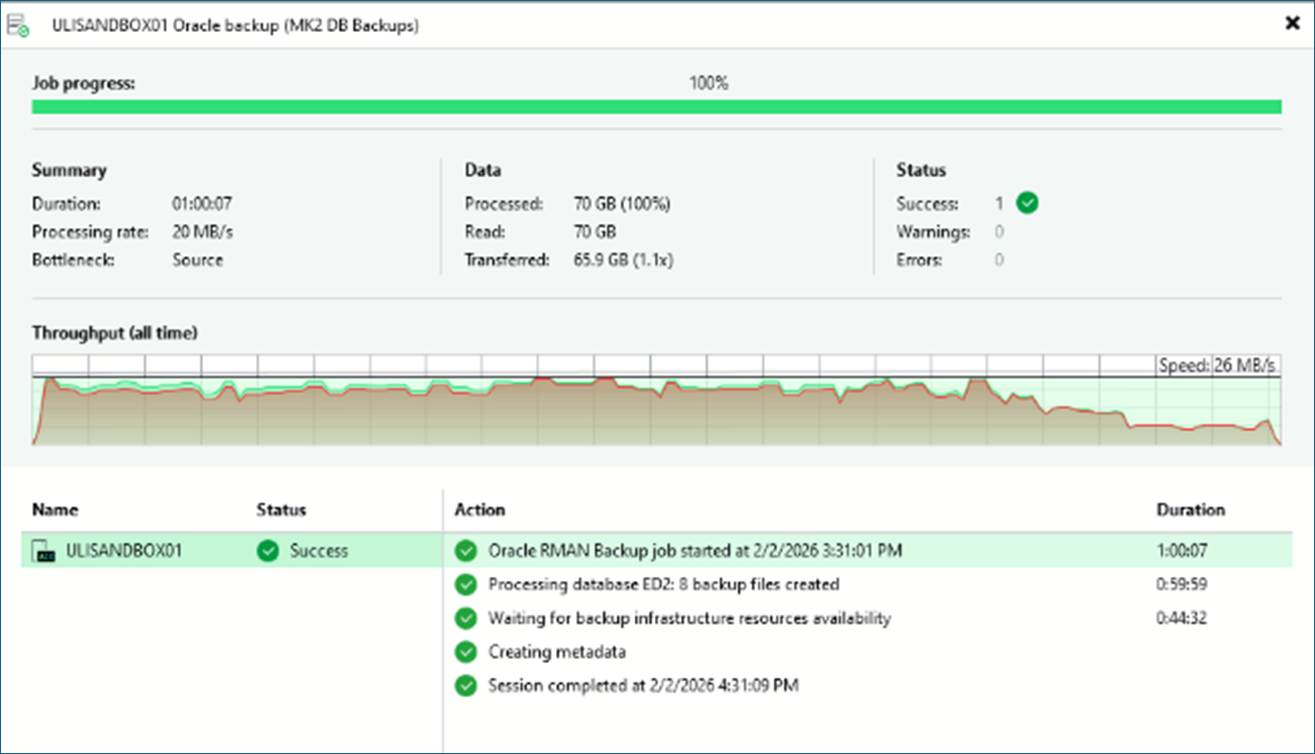Click the Duration column header
Viewport: 1315px width, 754px height.
[x=1190, y=510]
